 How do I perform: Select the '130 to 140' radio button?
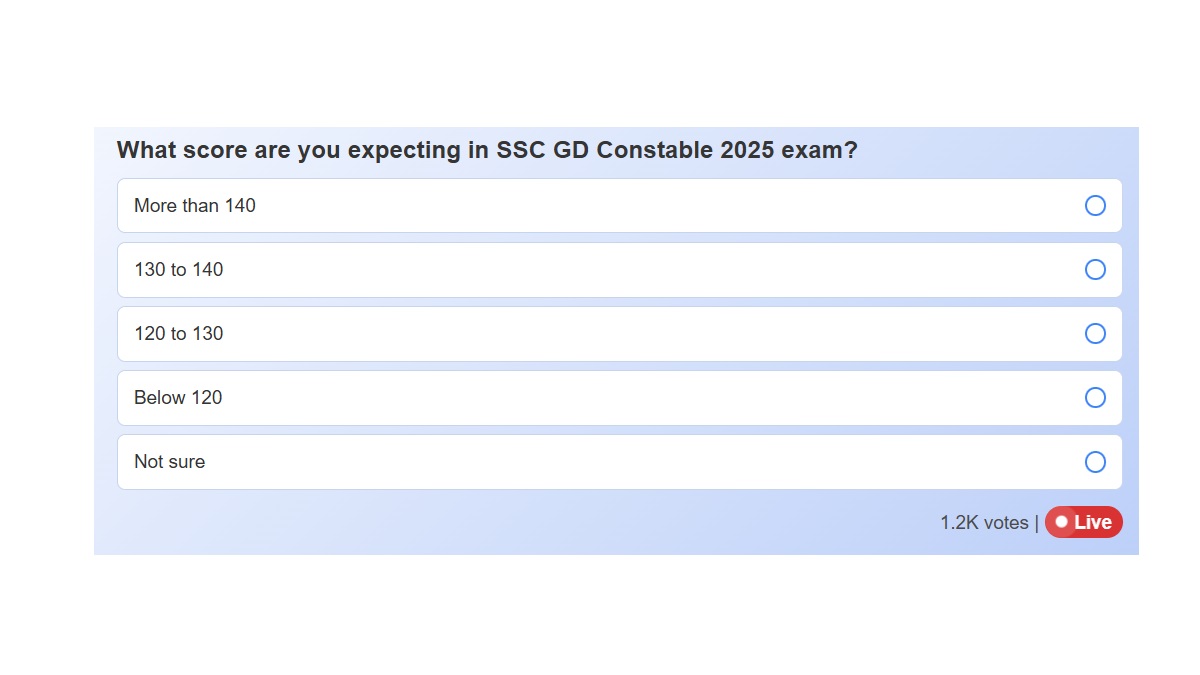(1095, 270)
